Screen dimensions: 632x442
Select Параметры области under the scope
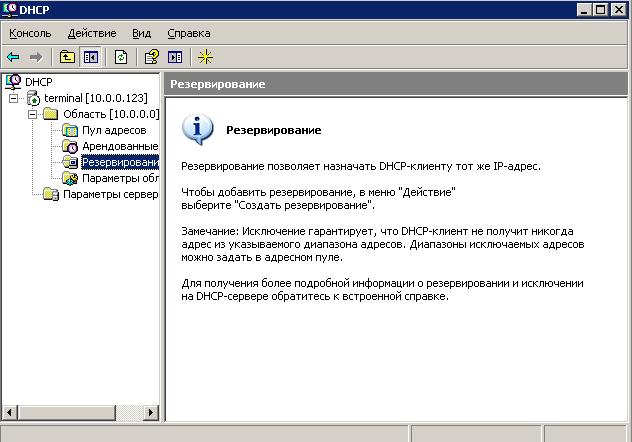pyautogui.click(x=119, y=178)
